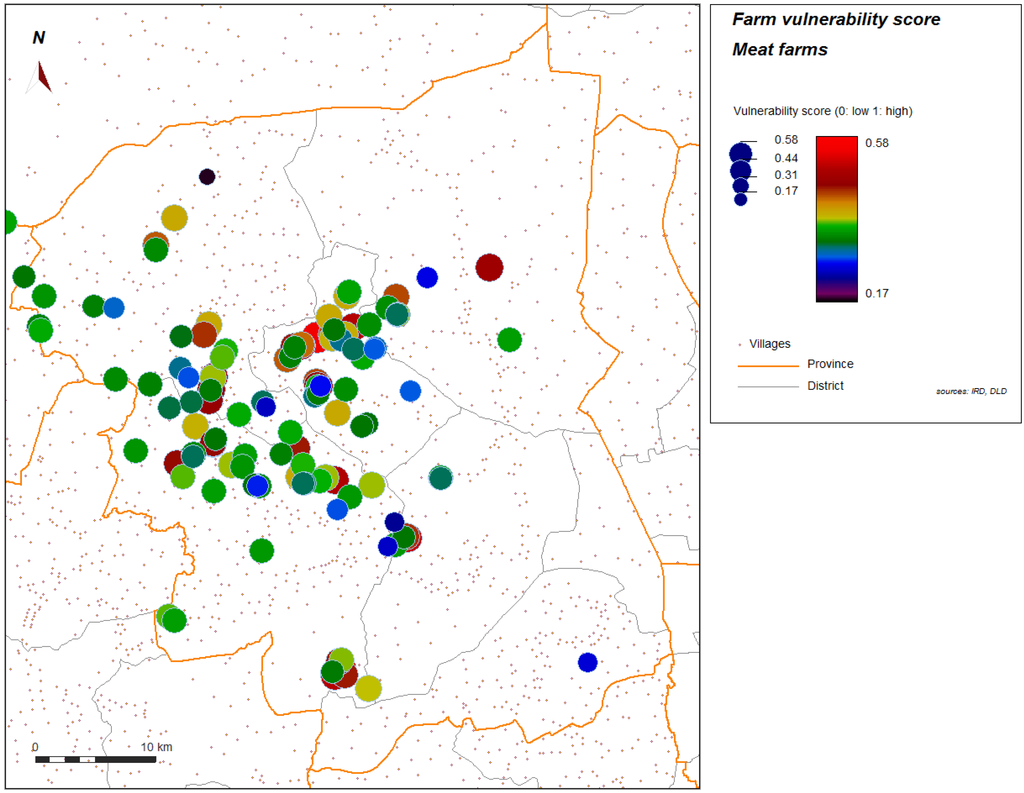Image resolution: width=1024 pixels, height=793 pixels.
Task: Click the small dark purple farm circle in the northwest
Action: click(207, 176)
